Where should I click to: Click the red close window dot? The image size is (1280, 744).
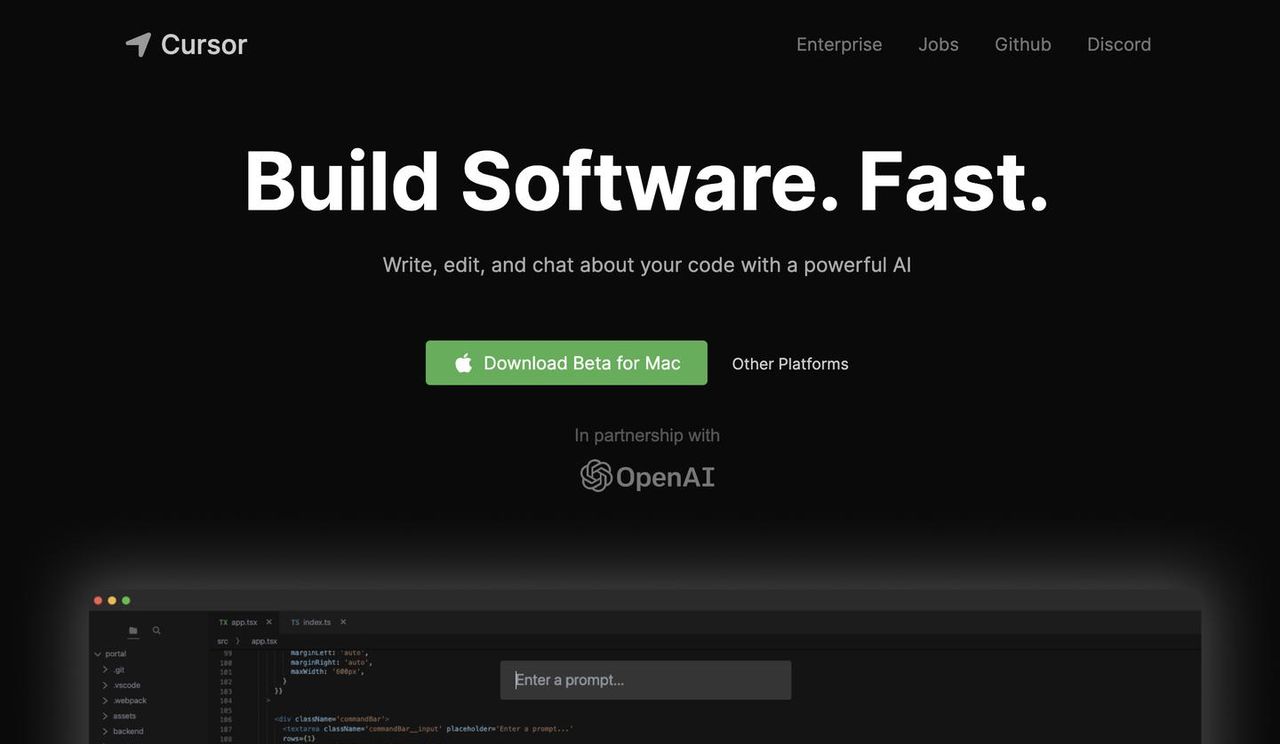click(x=98, y=600)
